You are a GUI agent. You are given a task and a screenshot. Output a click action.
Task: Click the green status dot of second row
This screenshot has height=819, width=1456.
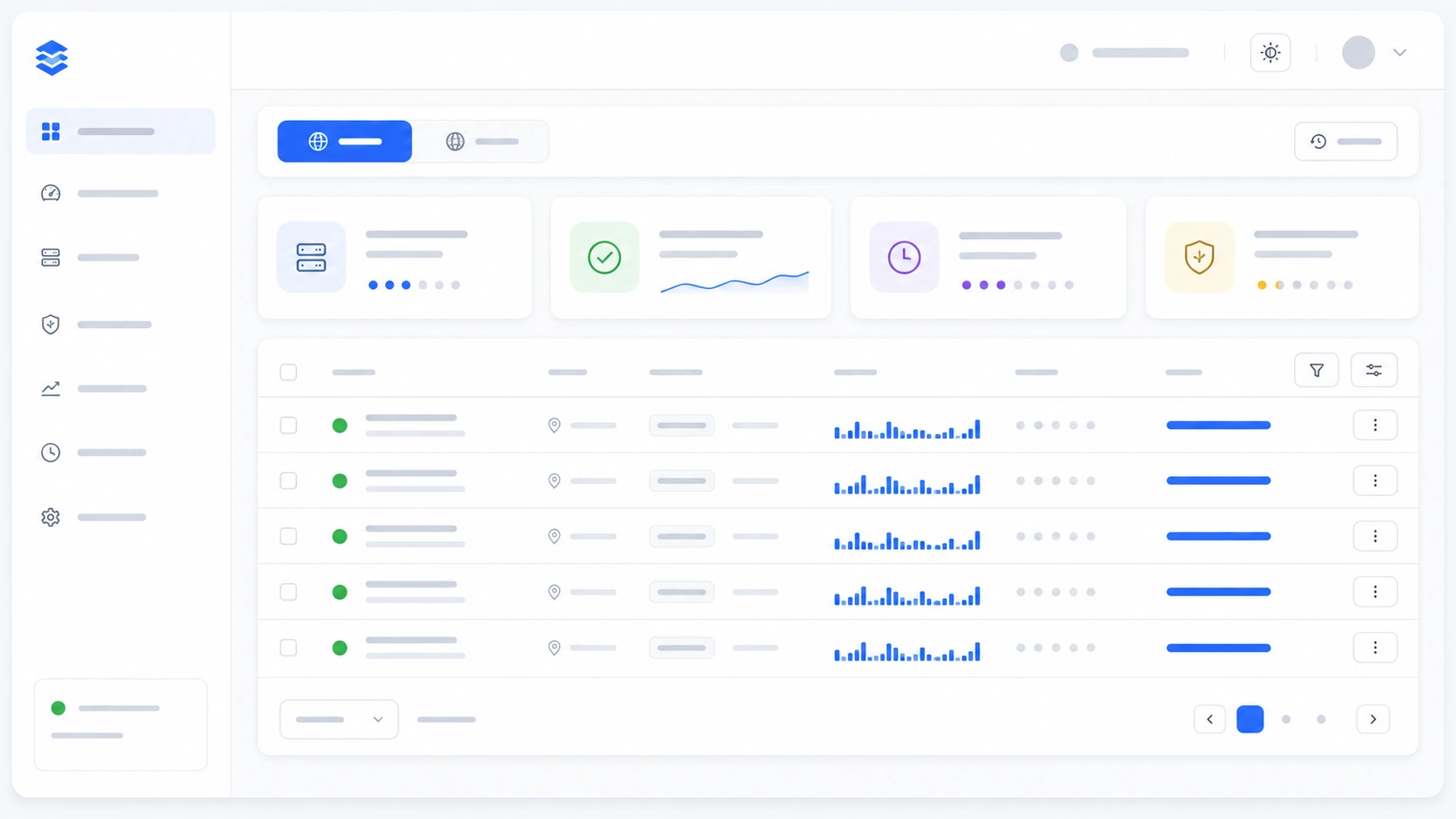tap(340, 481)
